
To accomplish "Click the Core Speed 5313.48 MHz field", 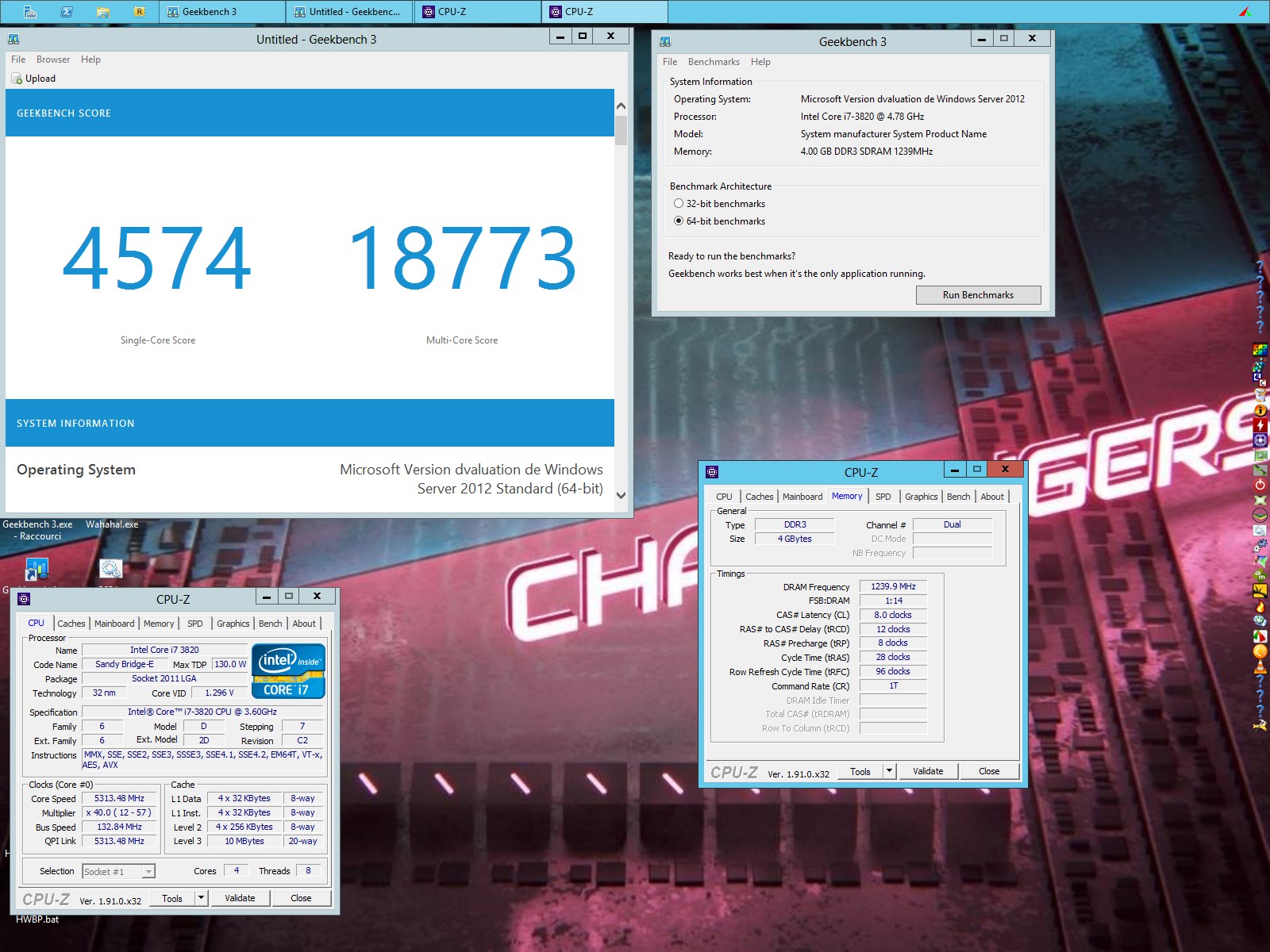I will point(119,799).
